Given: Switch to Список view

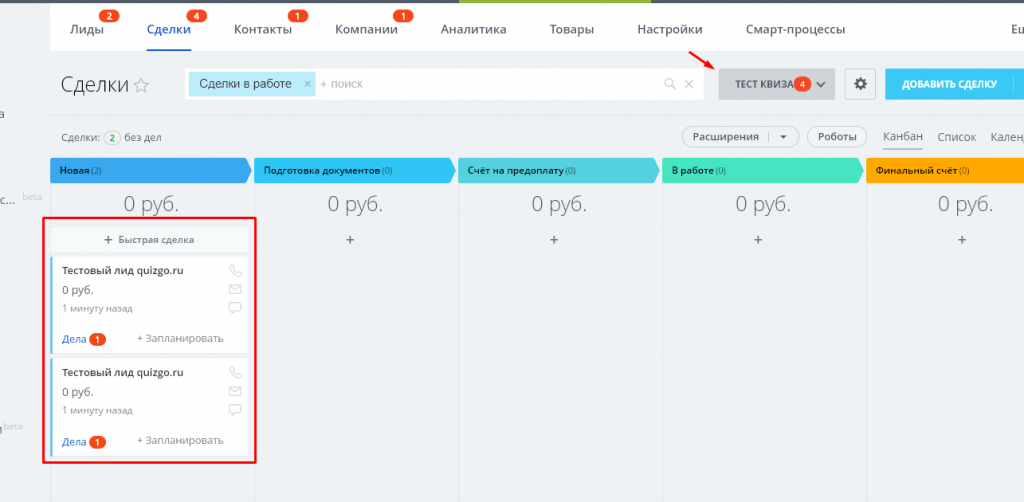Looking at the screenshot, I should pos(956,137).
